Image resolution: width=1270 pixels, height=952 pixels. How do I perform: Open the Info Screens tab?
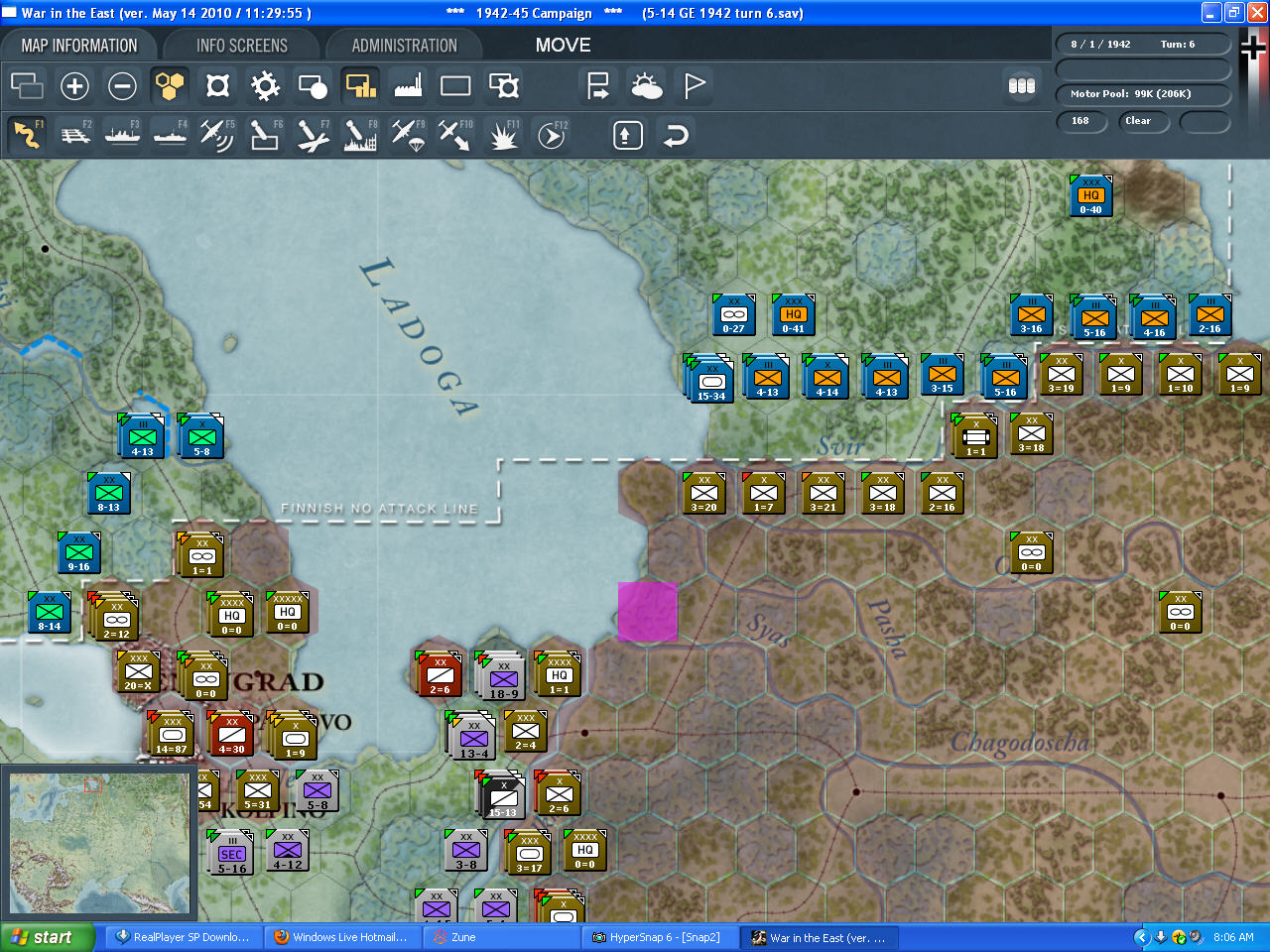click(x=241, y=46)
